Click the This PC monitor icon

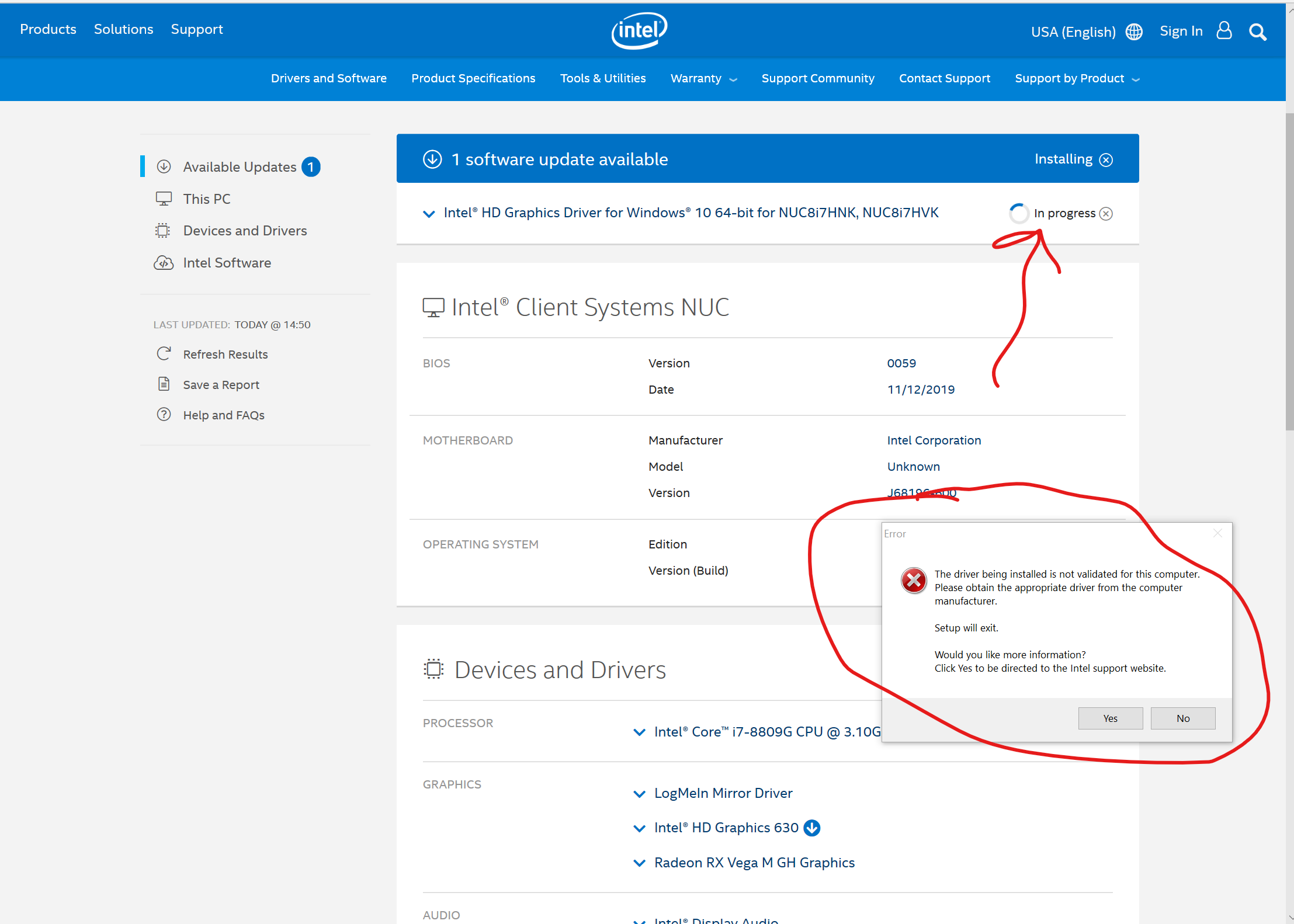pos(164,198)
